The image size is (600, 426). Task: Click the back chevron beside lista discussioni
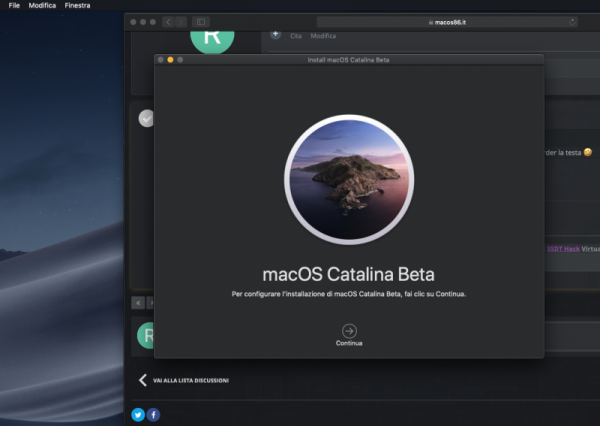tap(143, 380)
